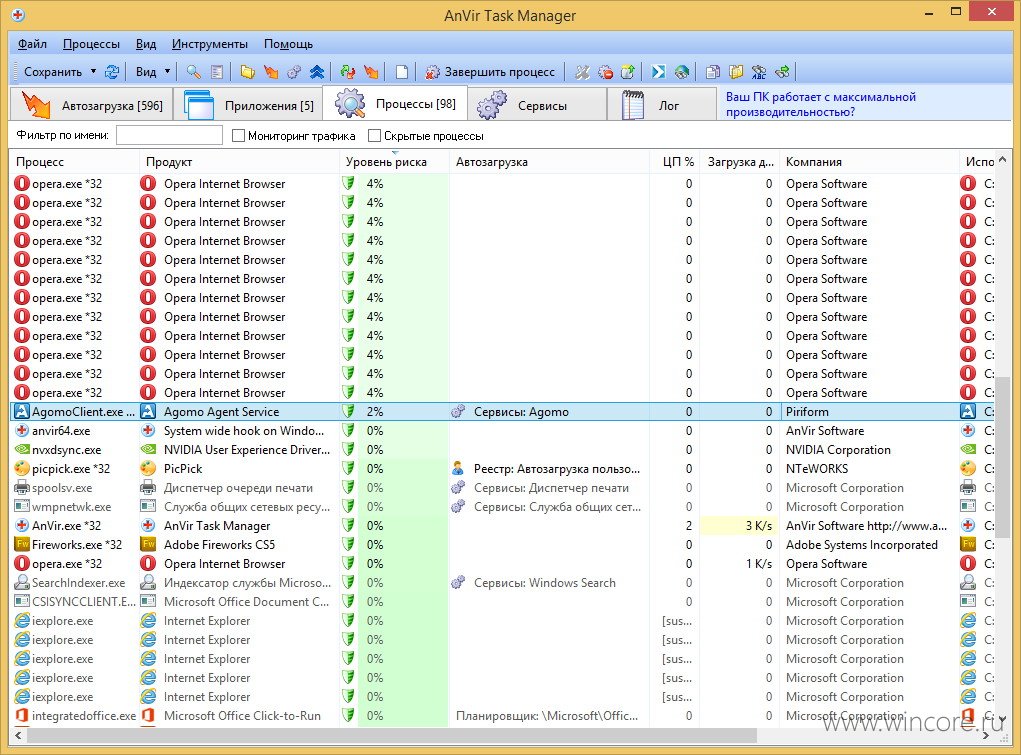Click the refresh icon next to Сохранить
Image resolution: width=1021 pixels, height=755 pixels.
click(112, 72)
